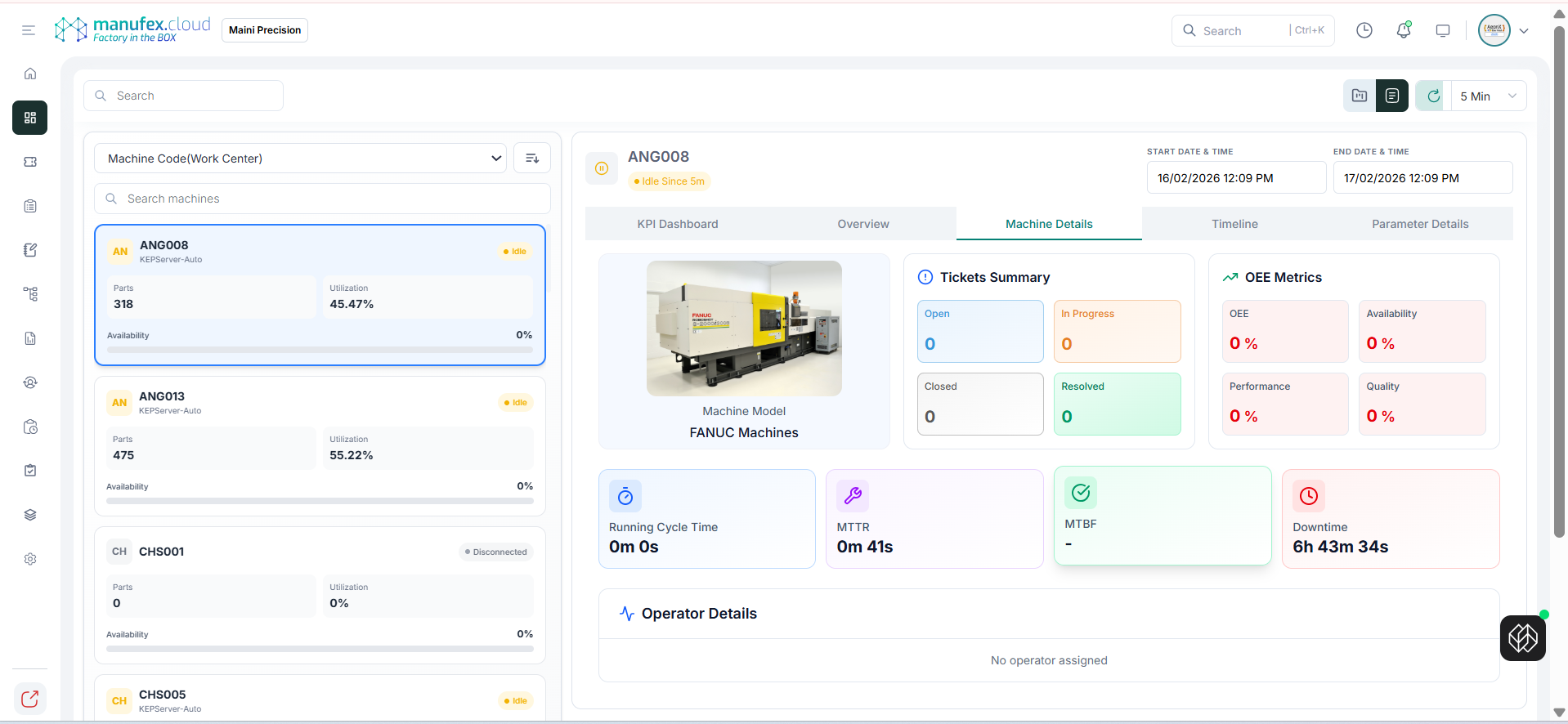Switch to the KPI Dashboard tab
1568x724 pixels.
coord(678,224)
